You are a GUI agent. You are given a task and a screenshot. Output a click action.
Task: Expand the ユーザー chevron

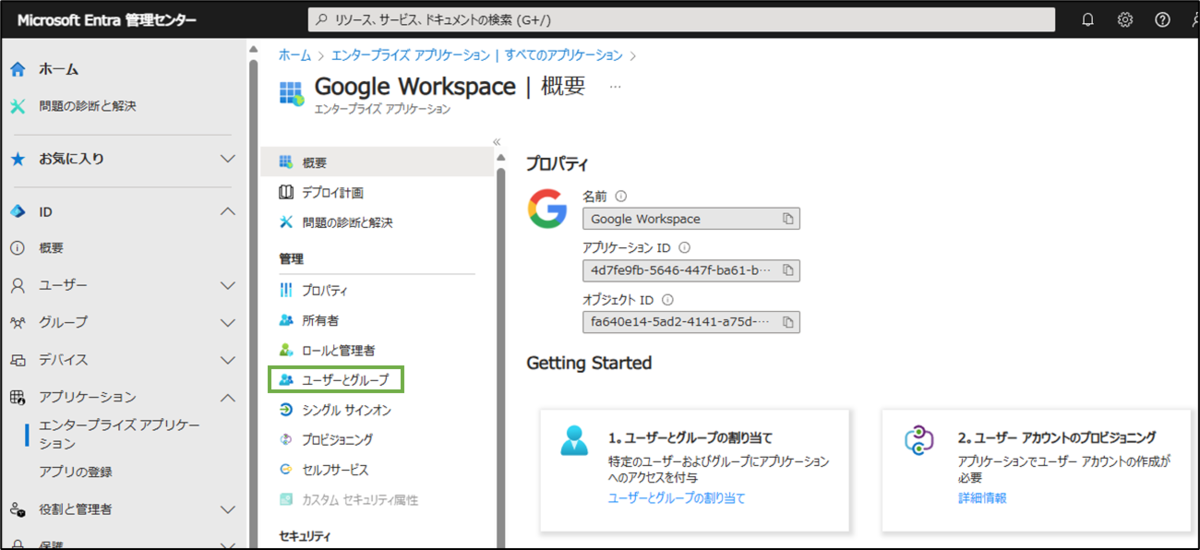click(x=227, y=286)
